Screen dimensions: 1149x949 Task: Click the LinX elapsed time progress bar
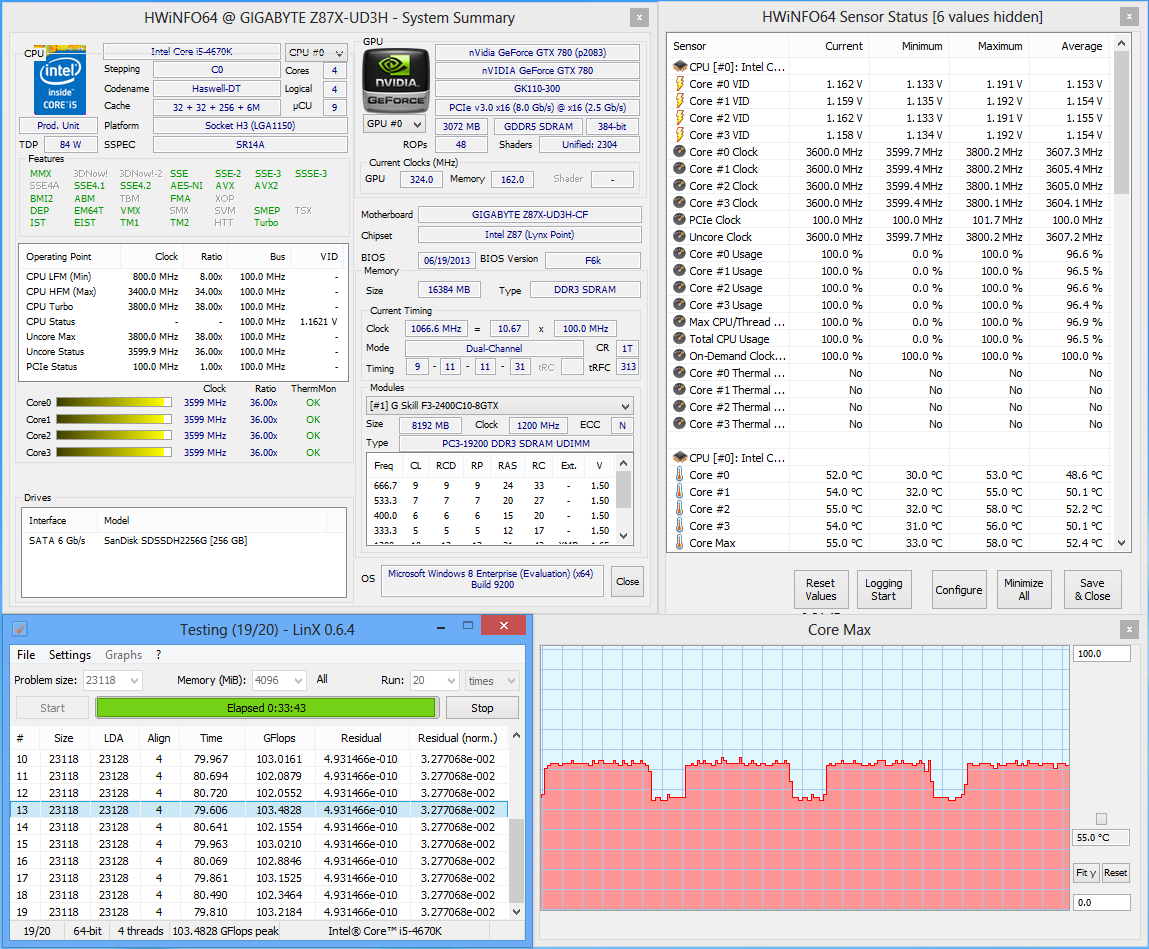point(266,708)
